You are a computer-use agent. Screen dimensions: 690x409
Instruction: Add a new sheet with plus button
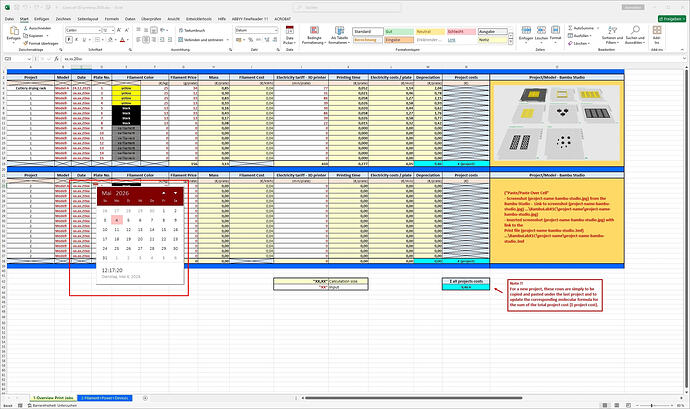(x=145, y=398)
